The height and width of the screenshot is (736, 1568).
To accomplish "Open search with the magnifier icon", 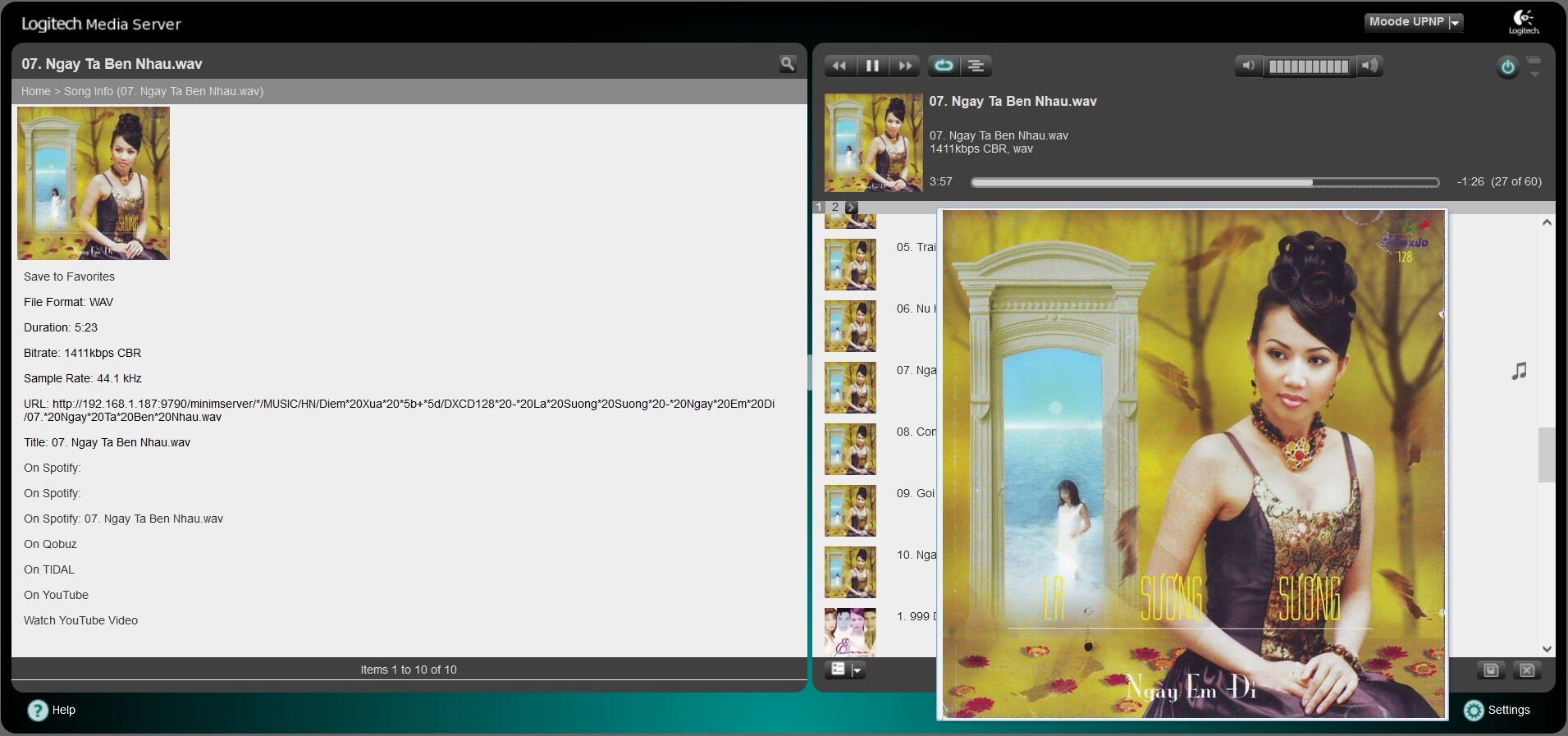I will click(x=788, y=64).
